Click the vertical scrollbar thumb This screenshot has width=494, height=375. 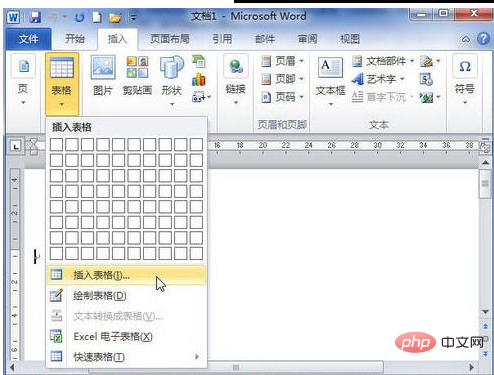pyautogui.click(x=485, y=184)
